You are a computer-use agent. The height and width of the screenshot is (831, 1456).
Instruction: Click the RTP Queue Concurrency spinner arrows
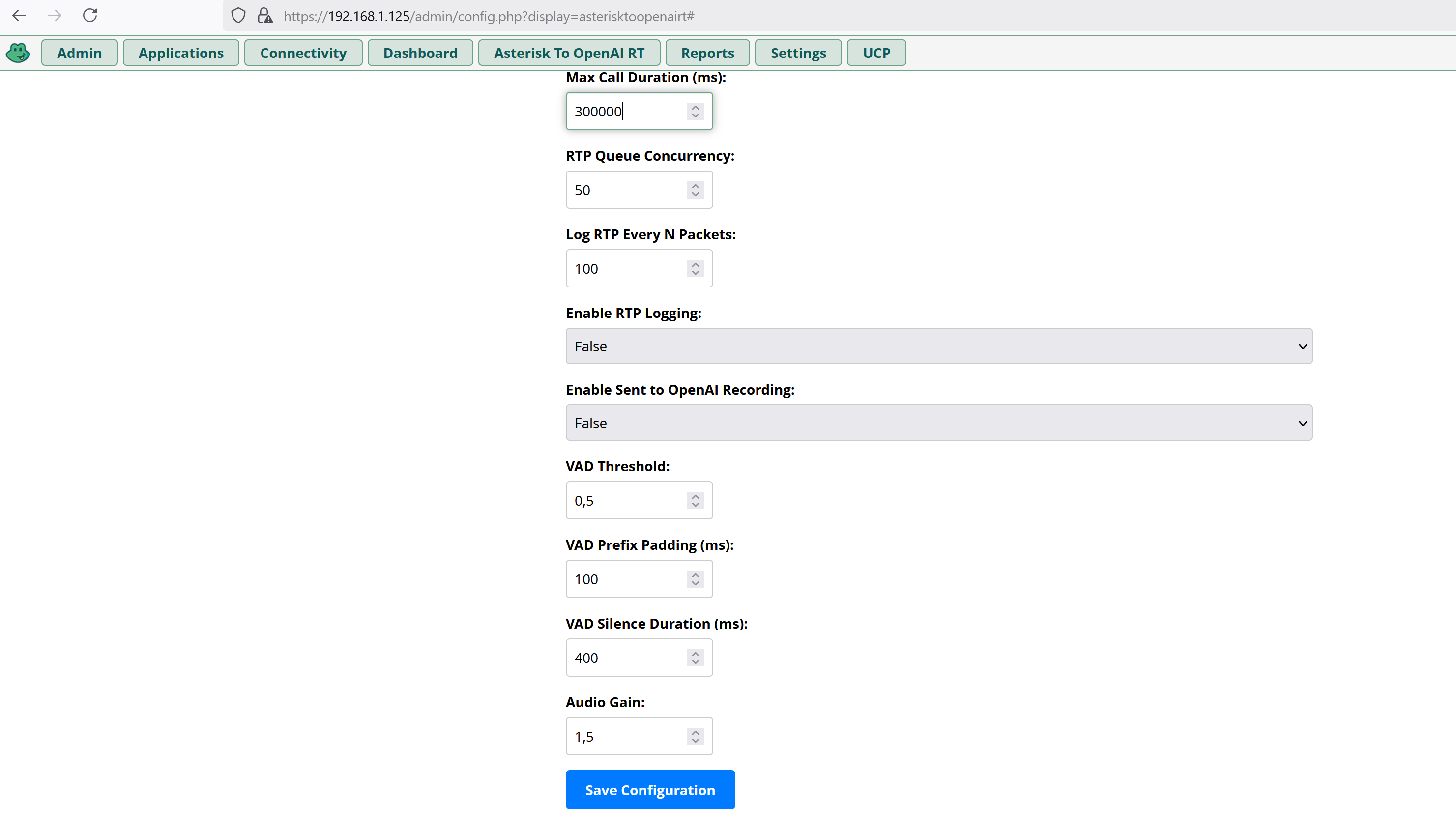point(695,190)
